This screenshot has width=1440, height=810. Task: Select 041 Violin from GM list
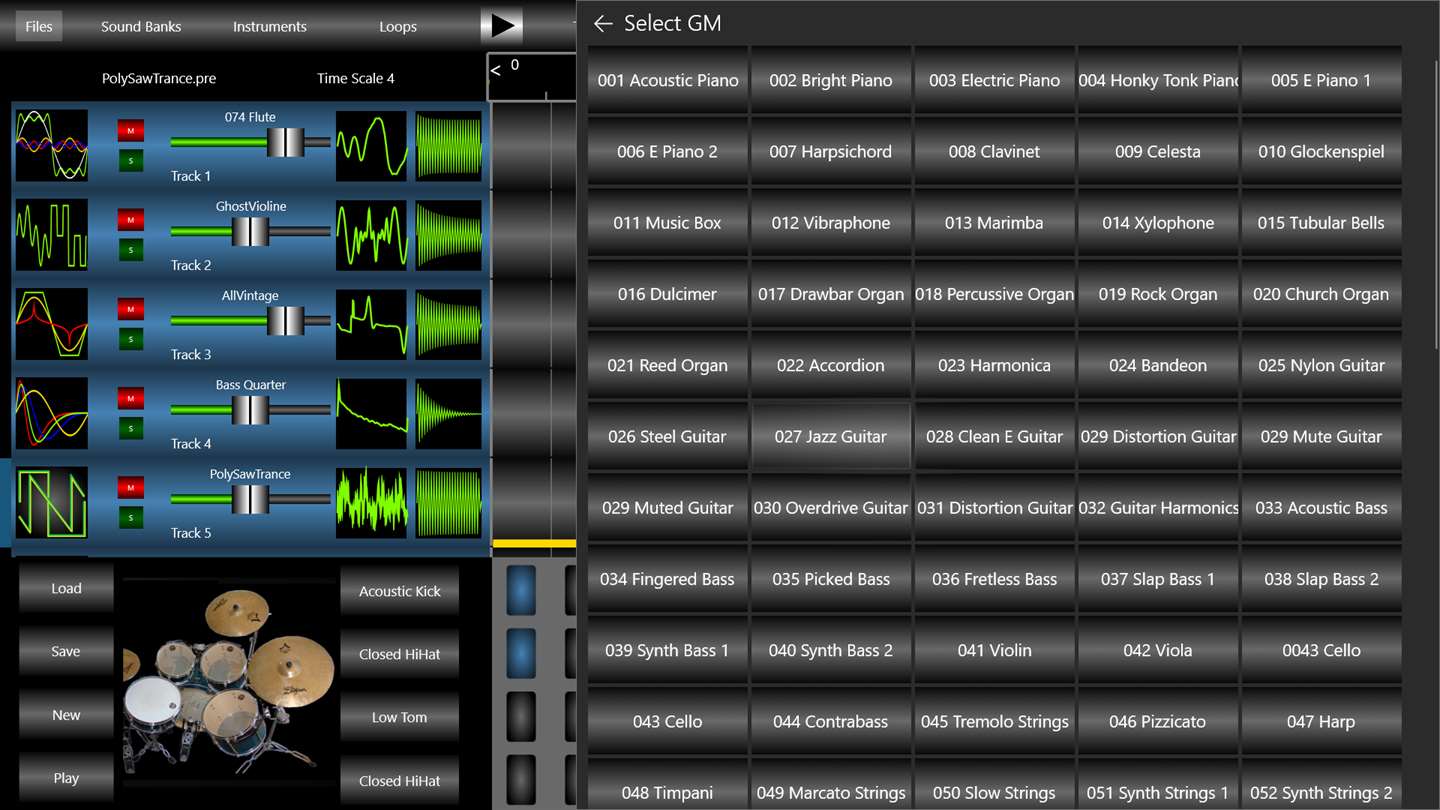click(994, 650)
